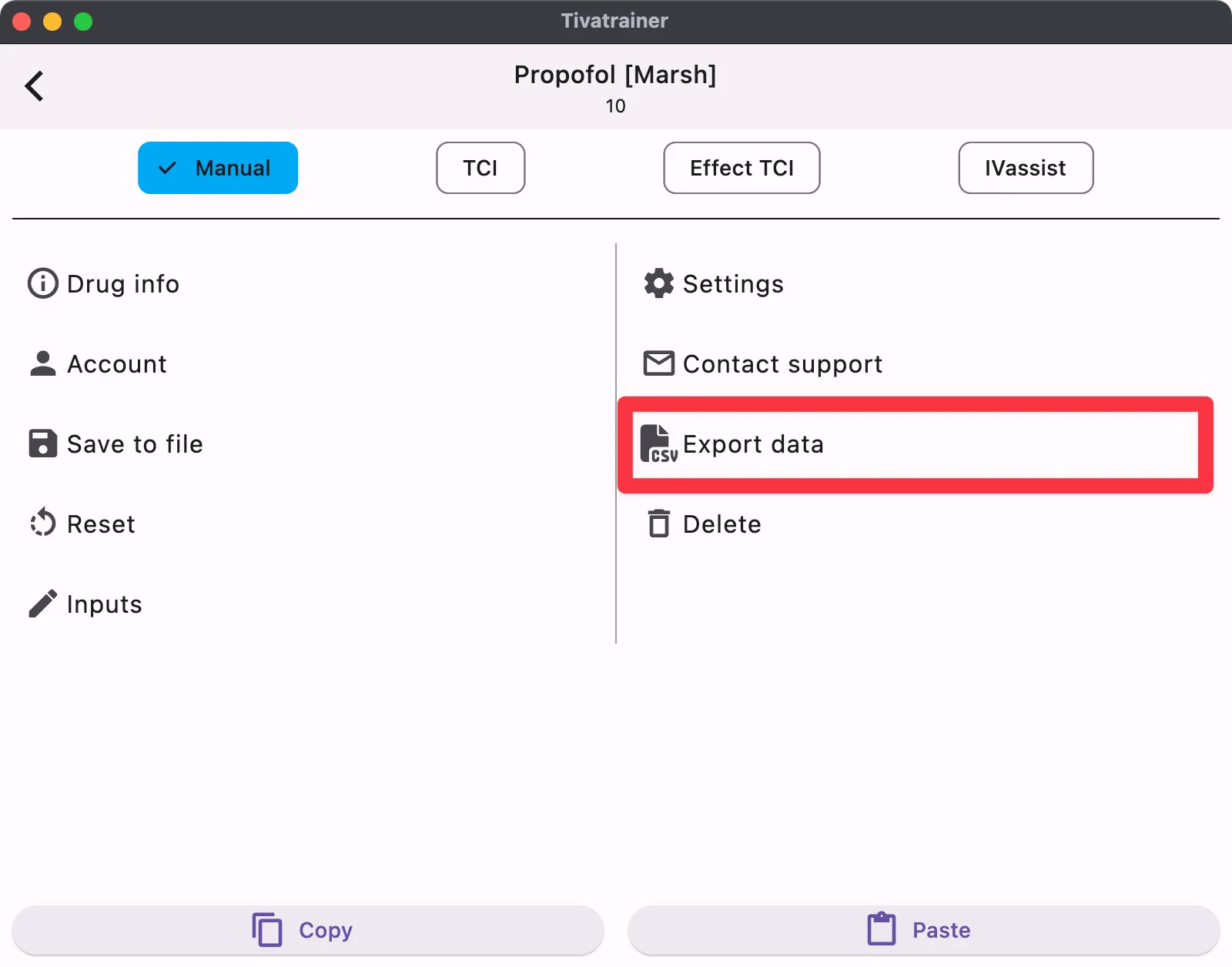Select the Manual mode option
1232x967 pixels.
[218, 168]
